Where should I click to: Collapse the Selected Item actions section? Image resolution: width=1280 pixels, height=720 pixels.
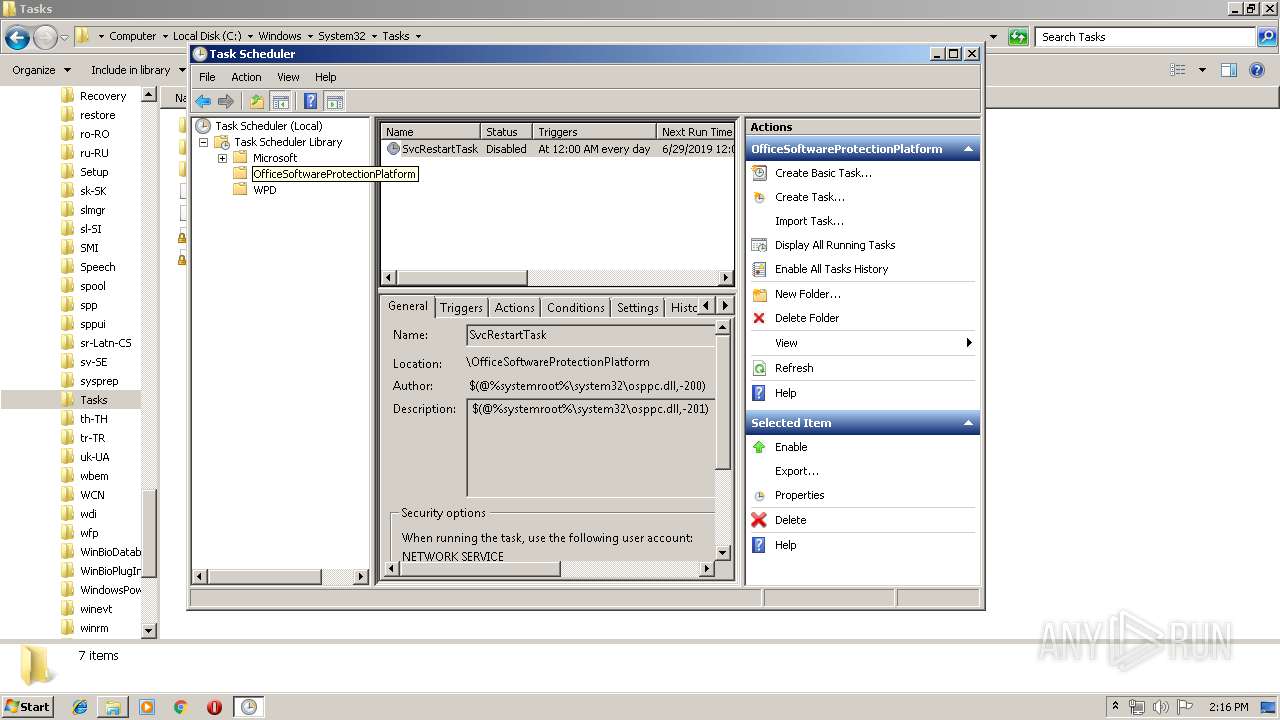coord(968,423)
